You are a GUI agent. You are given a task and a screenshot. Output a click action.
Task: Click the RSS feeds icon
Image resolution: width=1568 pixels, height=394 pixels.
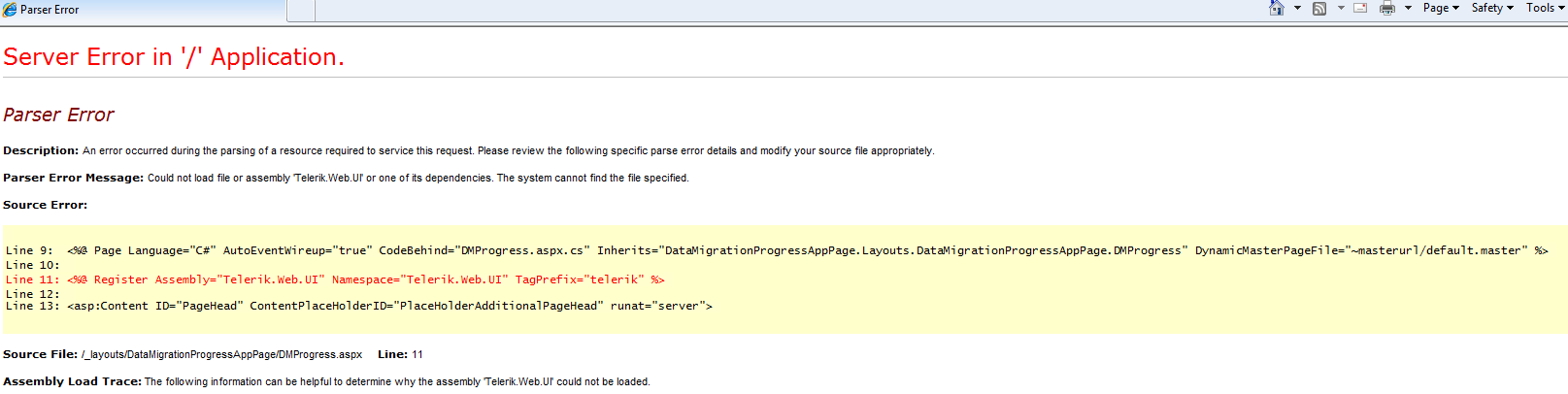(x=1319, y=8)
